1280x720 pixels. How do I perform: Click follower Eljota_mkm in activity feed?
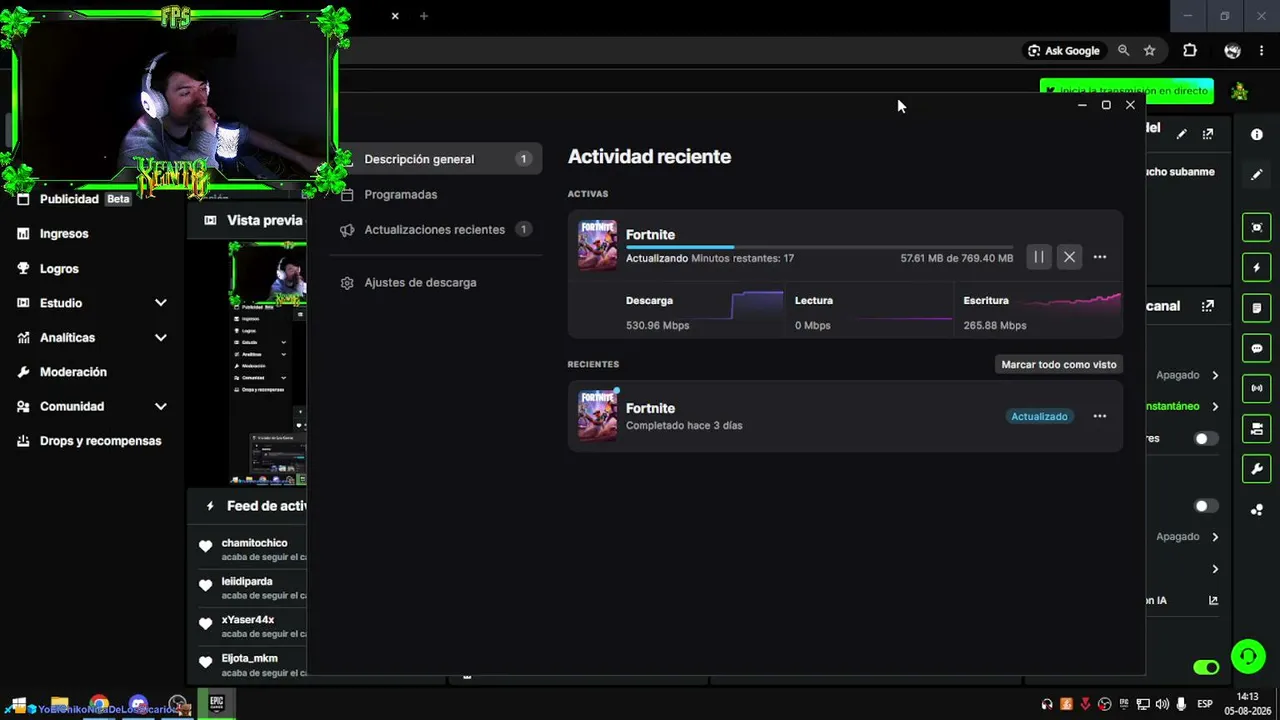(x=249, y=658)
